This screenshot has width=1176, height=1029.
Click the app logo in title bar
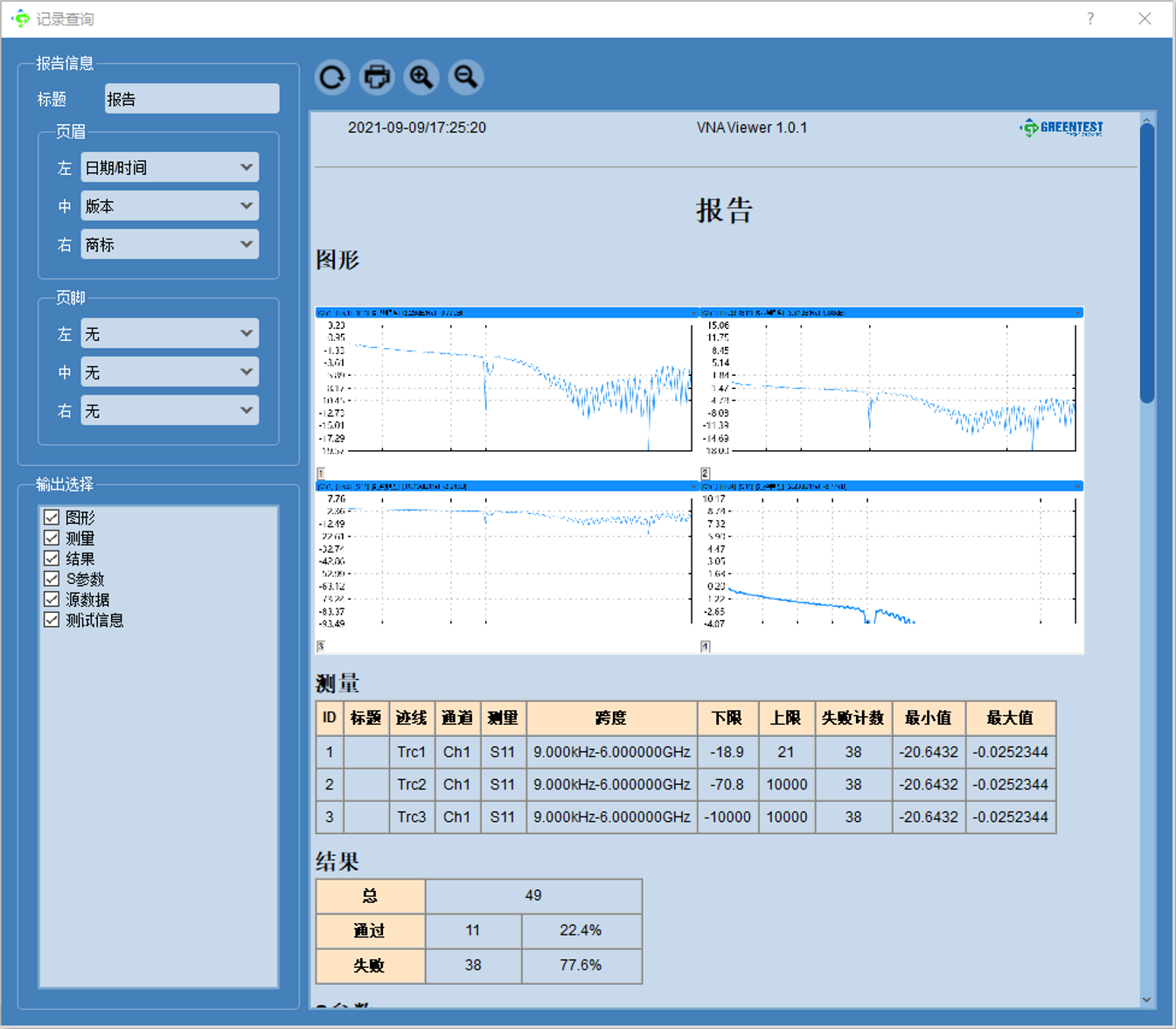pyautogui.click(x=20, y=18)
